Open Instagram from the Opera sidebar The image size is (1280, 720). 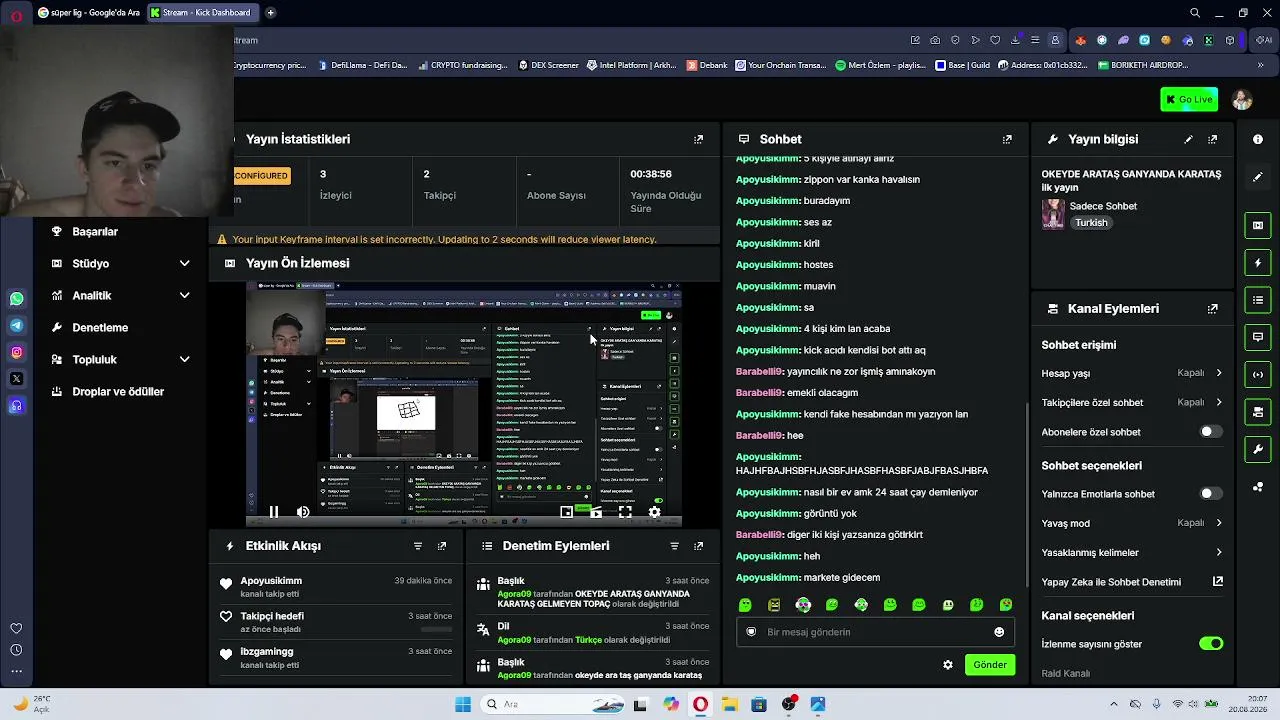[17, 352]
